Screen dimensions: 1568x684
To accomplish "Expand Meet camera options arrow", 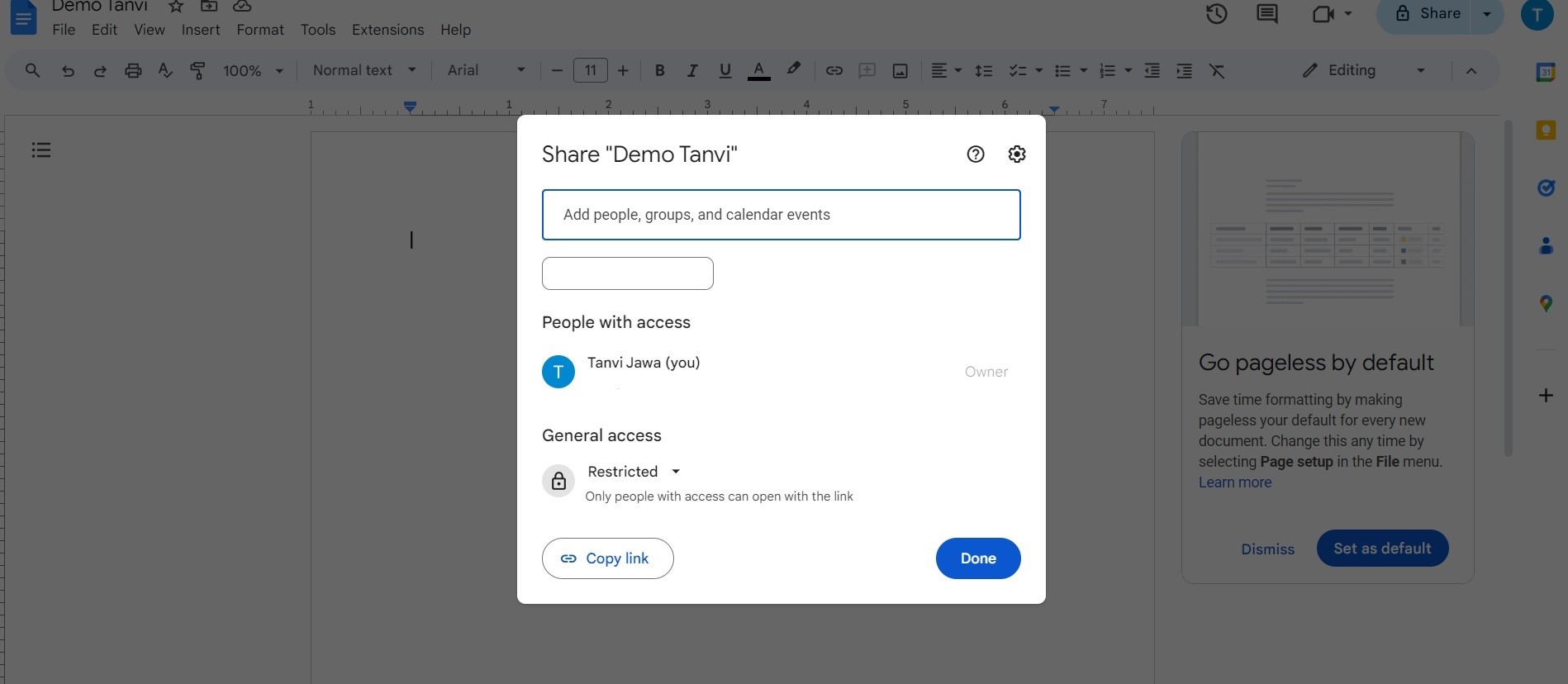I will click(x=1348, y=14).
